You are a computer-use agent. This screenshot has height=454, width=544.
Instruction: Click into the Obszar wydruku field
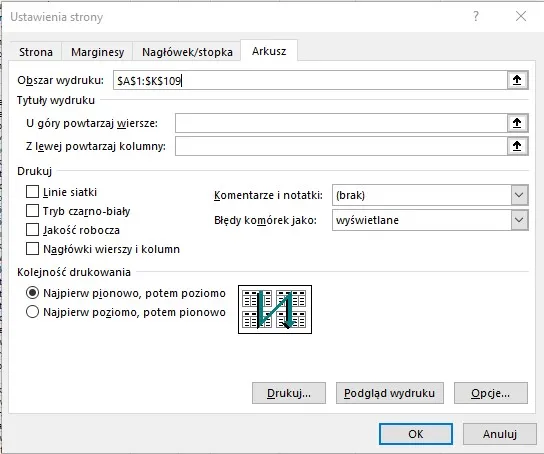coord(310,80)
